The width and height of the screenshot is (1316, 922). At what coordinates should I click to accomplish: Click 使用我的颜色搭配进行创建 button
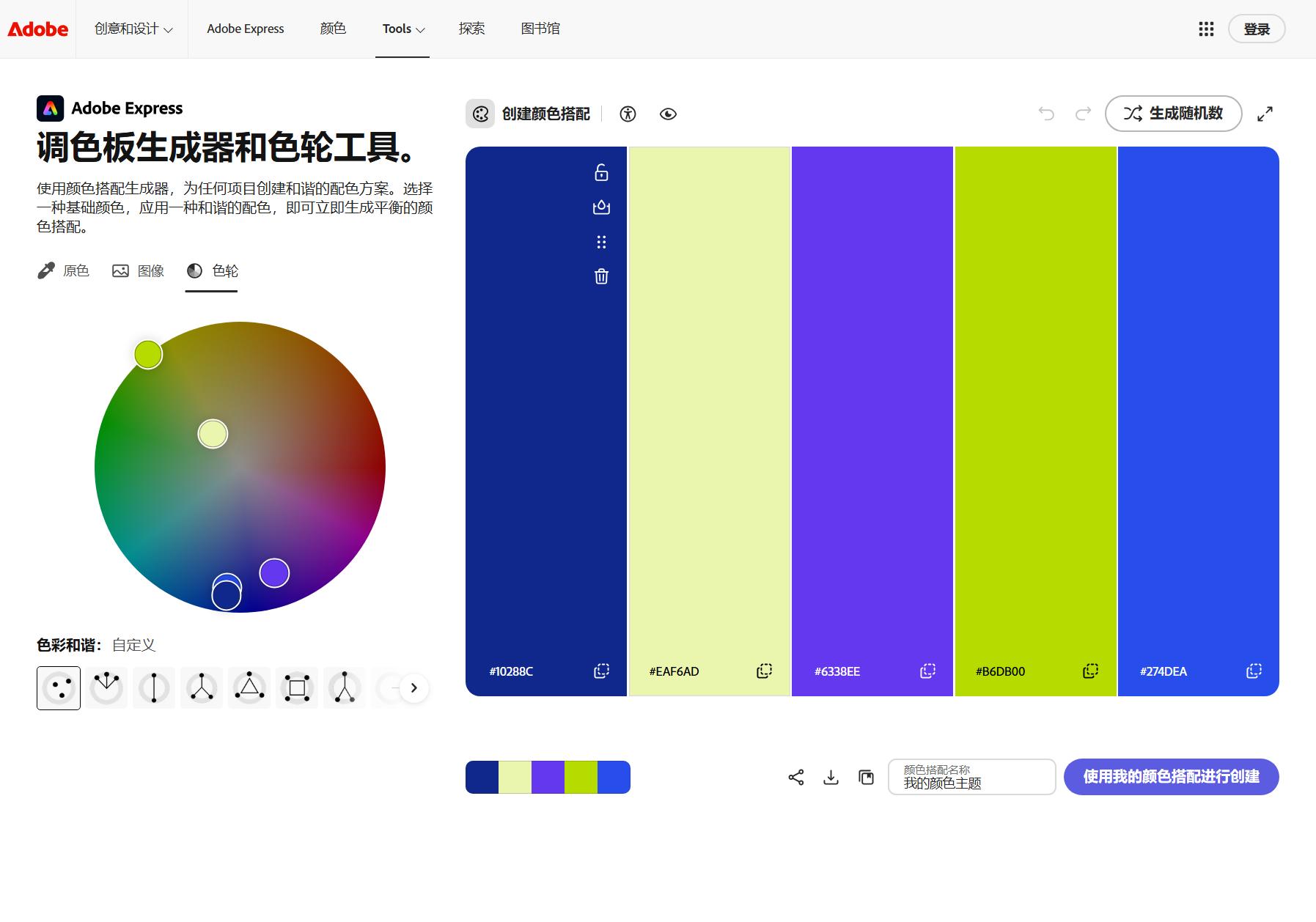pyautogui.click(x=1171, y=777)
